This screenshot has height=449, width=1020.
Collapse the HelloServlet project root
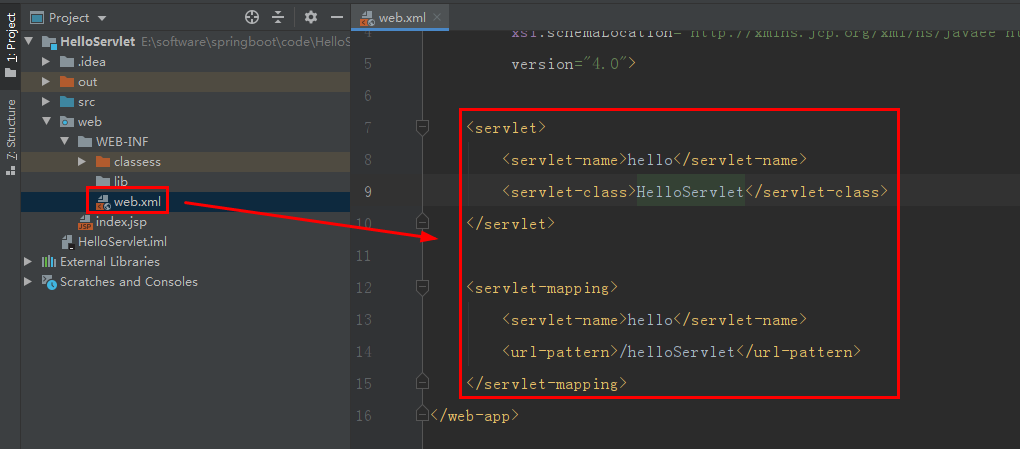click(x=29, y=42)
